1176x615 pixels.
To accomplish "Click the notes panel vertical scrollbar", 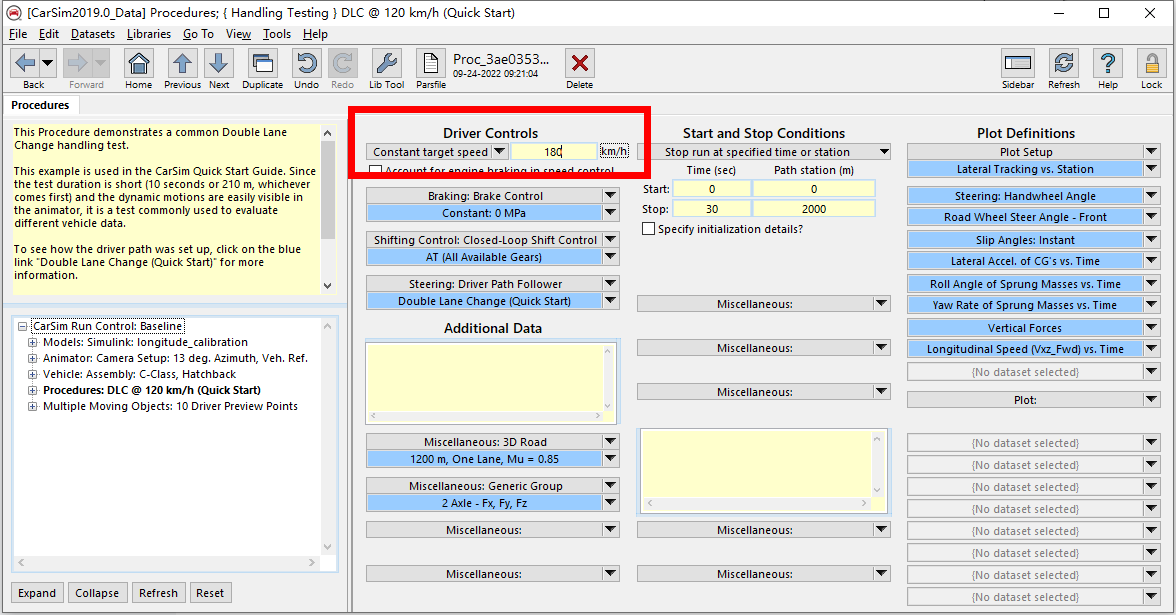I will [x=328, y=209].
